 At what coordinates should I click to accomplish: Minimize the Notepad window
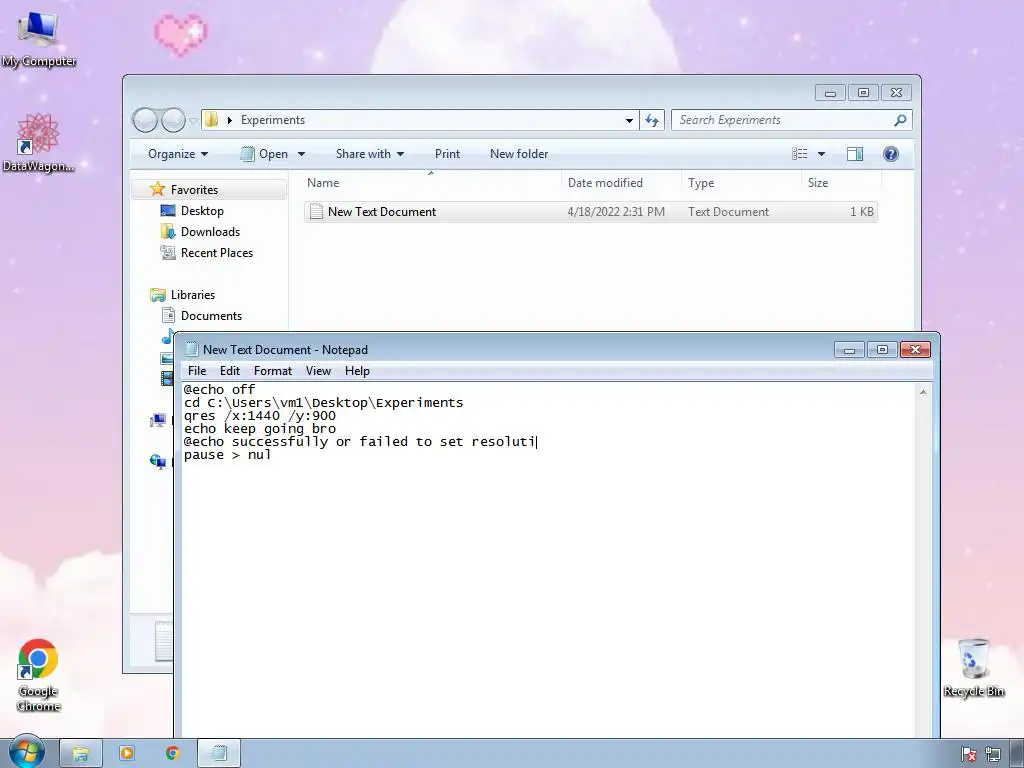[x=849, y=350]
